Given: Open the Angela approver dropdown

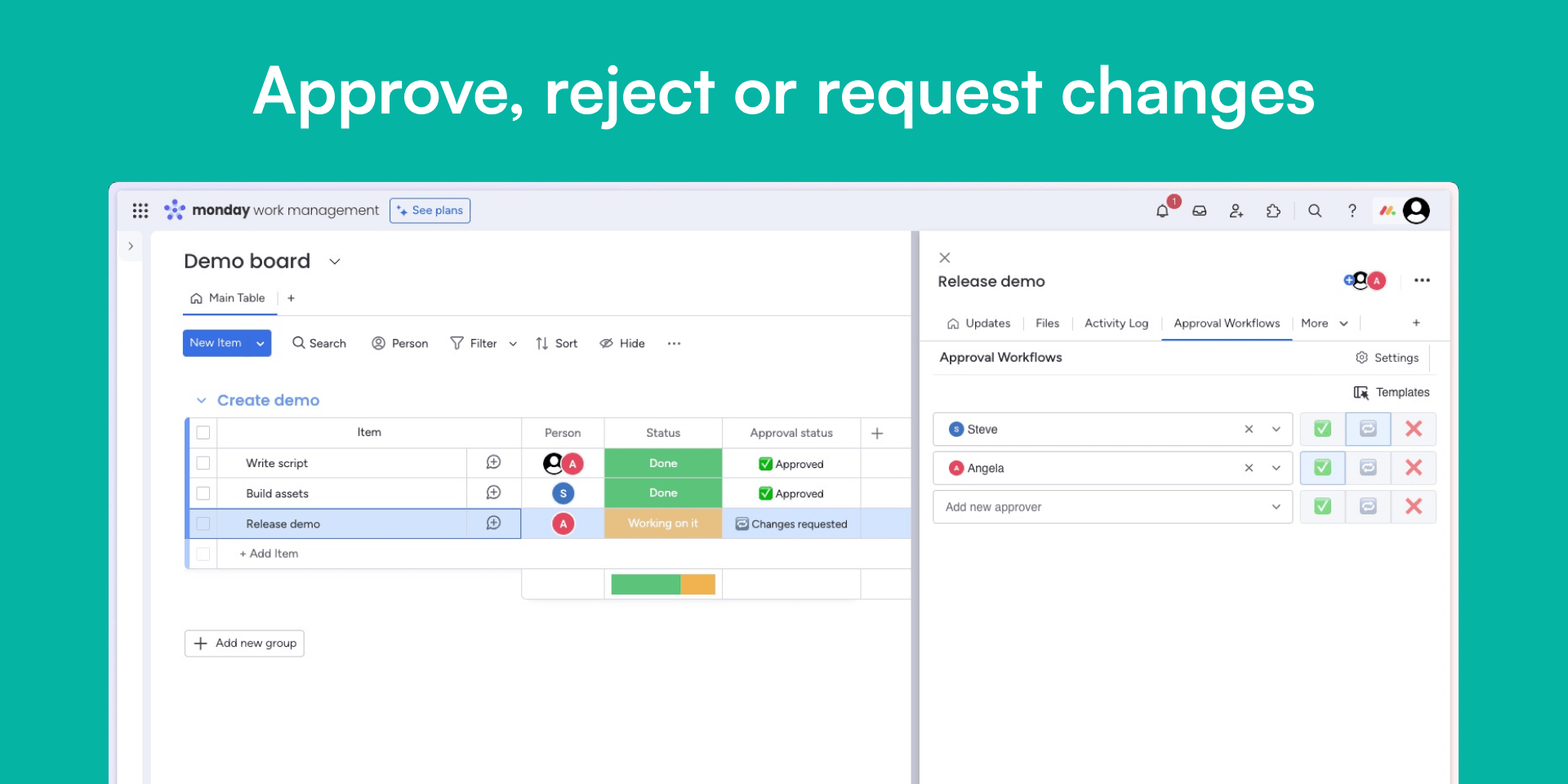Looking at the screenshot, I should tap(1276, 468).
